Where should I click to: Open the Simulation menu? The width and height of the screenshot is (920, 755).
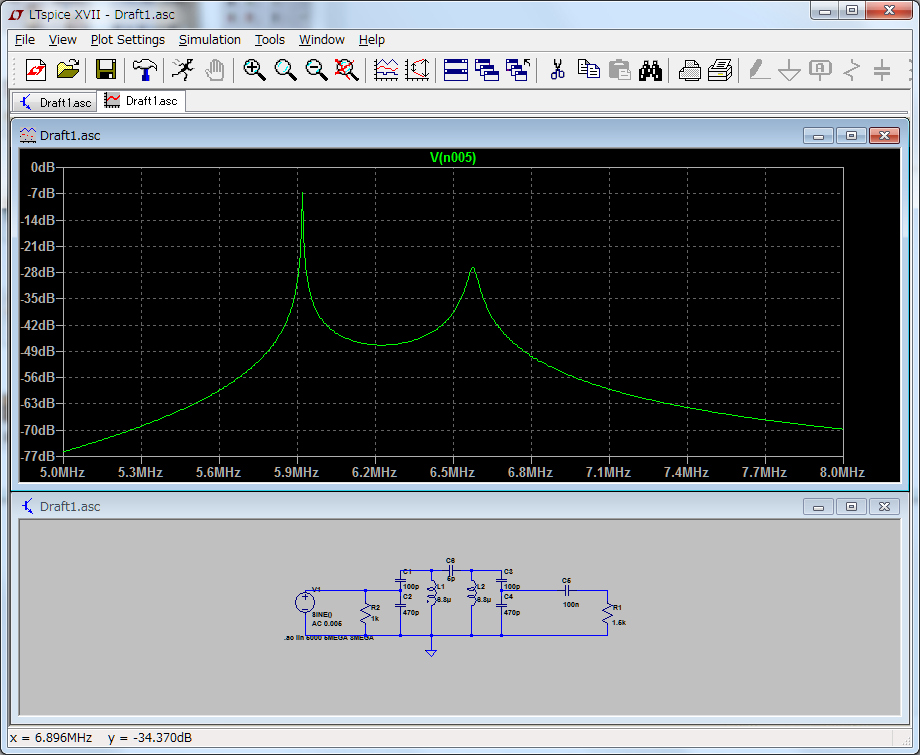[209, 40]
